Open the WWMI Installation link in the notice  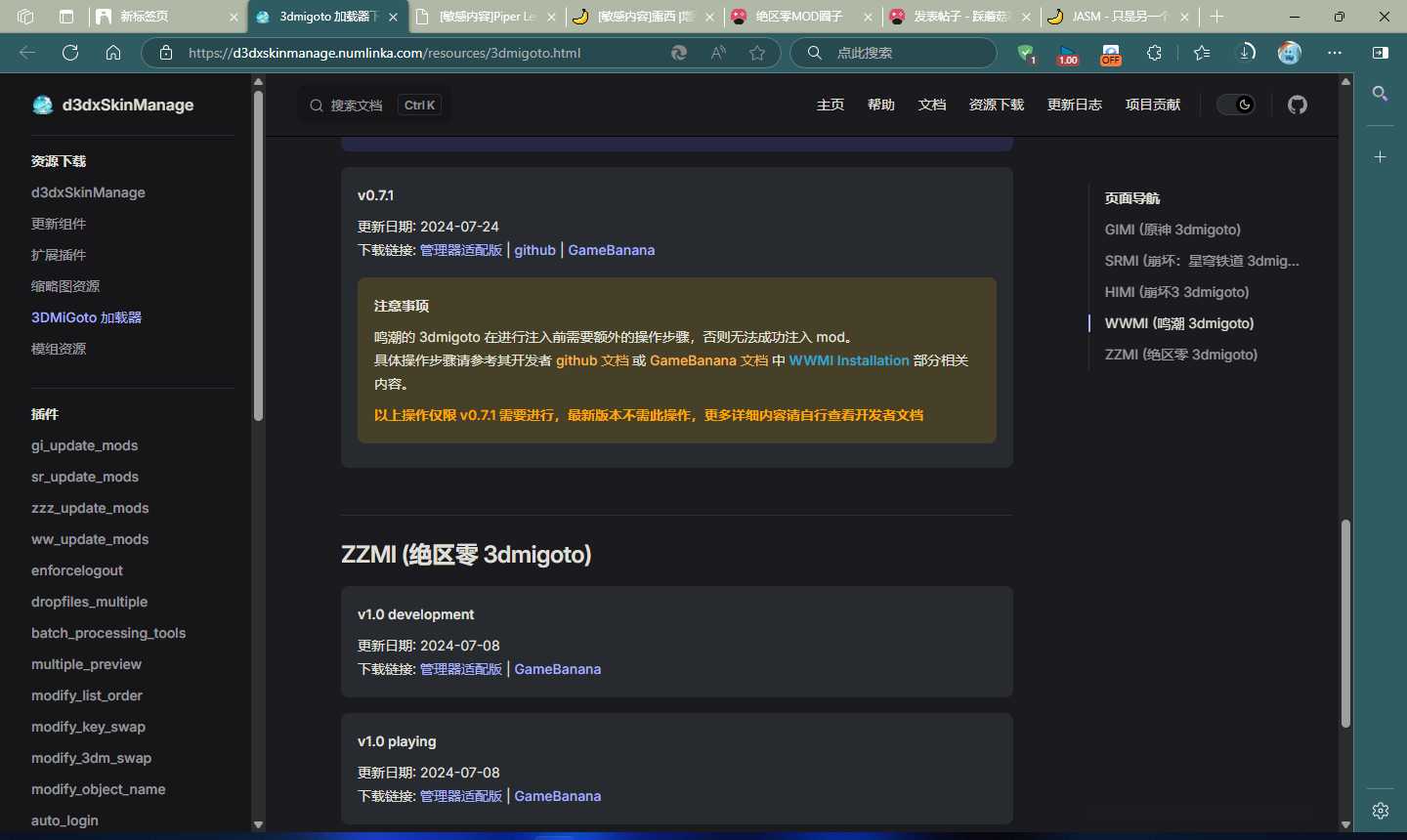(849, 360)
